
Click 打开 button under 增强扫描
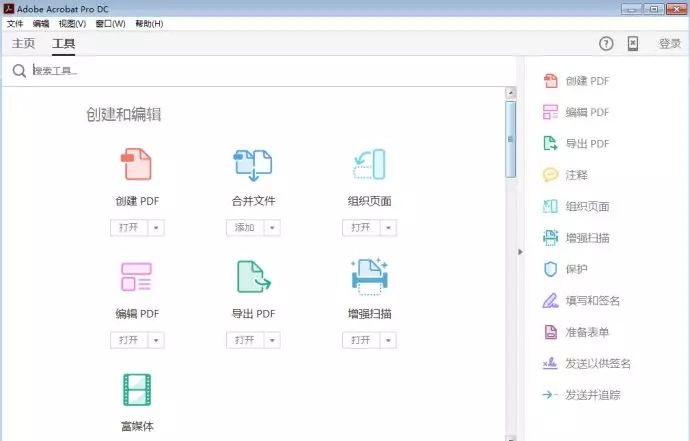pyautogui.click(x=361, y=340)
